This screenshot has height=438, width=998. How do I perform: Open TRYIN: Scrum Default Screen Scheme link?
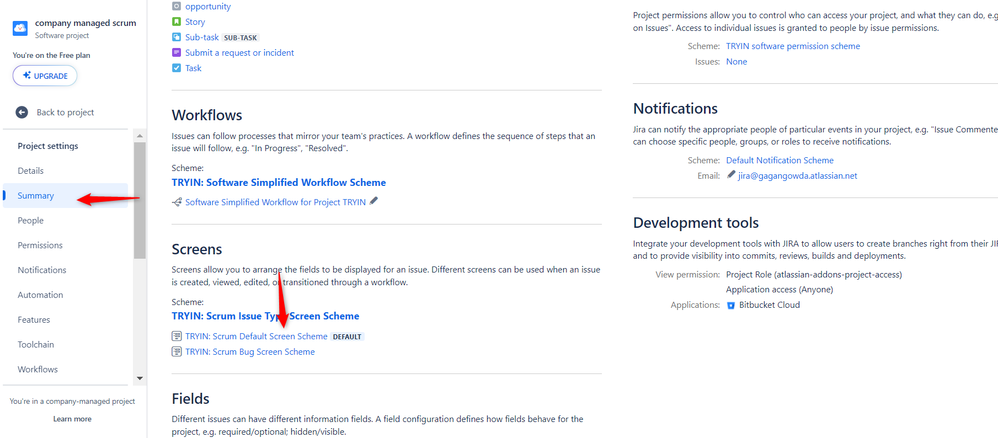pyautogui.click(x=256, y=336)
